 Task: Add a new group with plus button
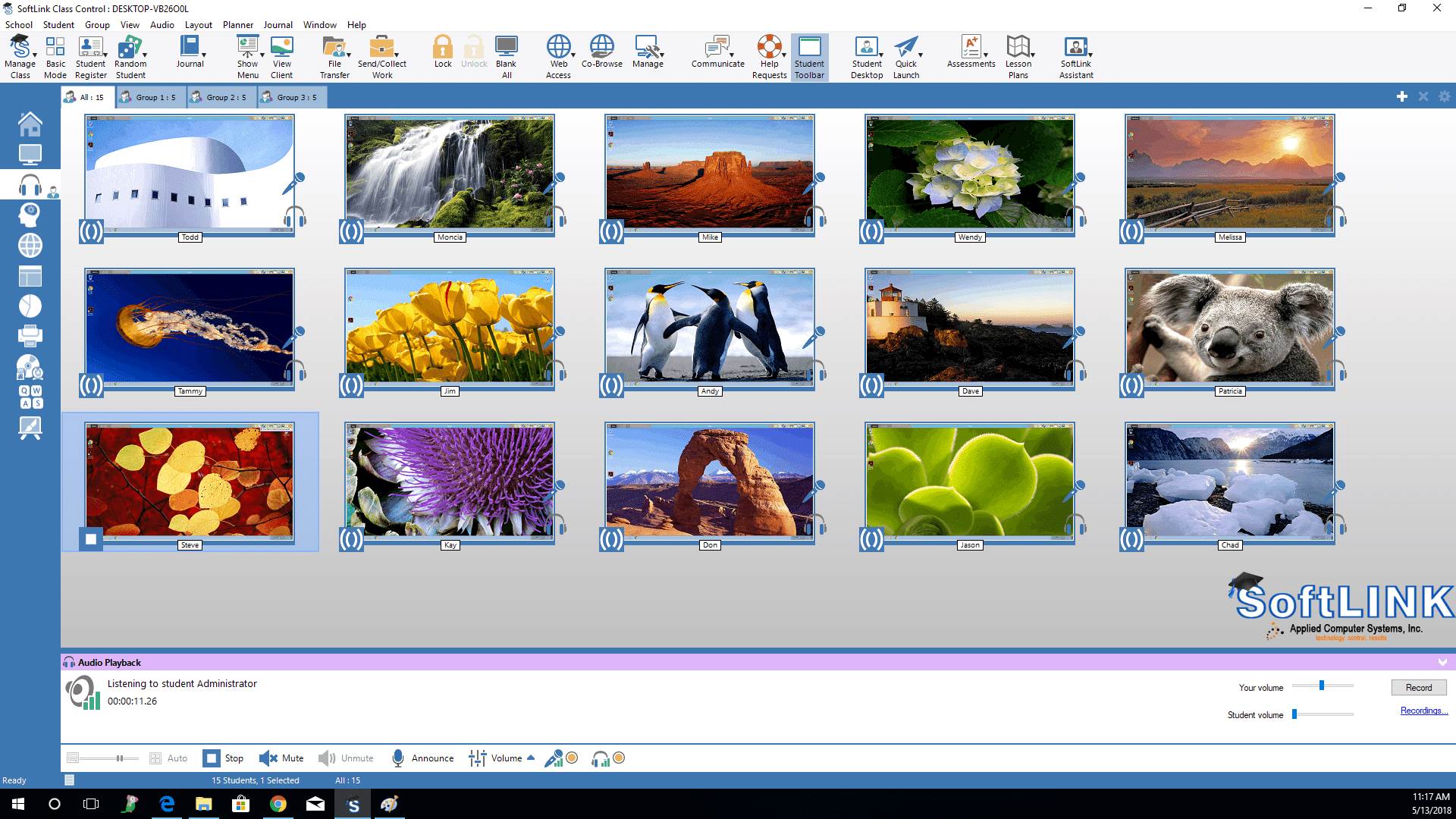pos(1401,97)
